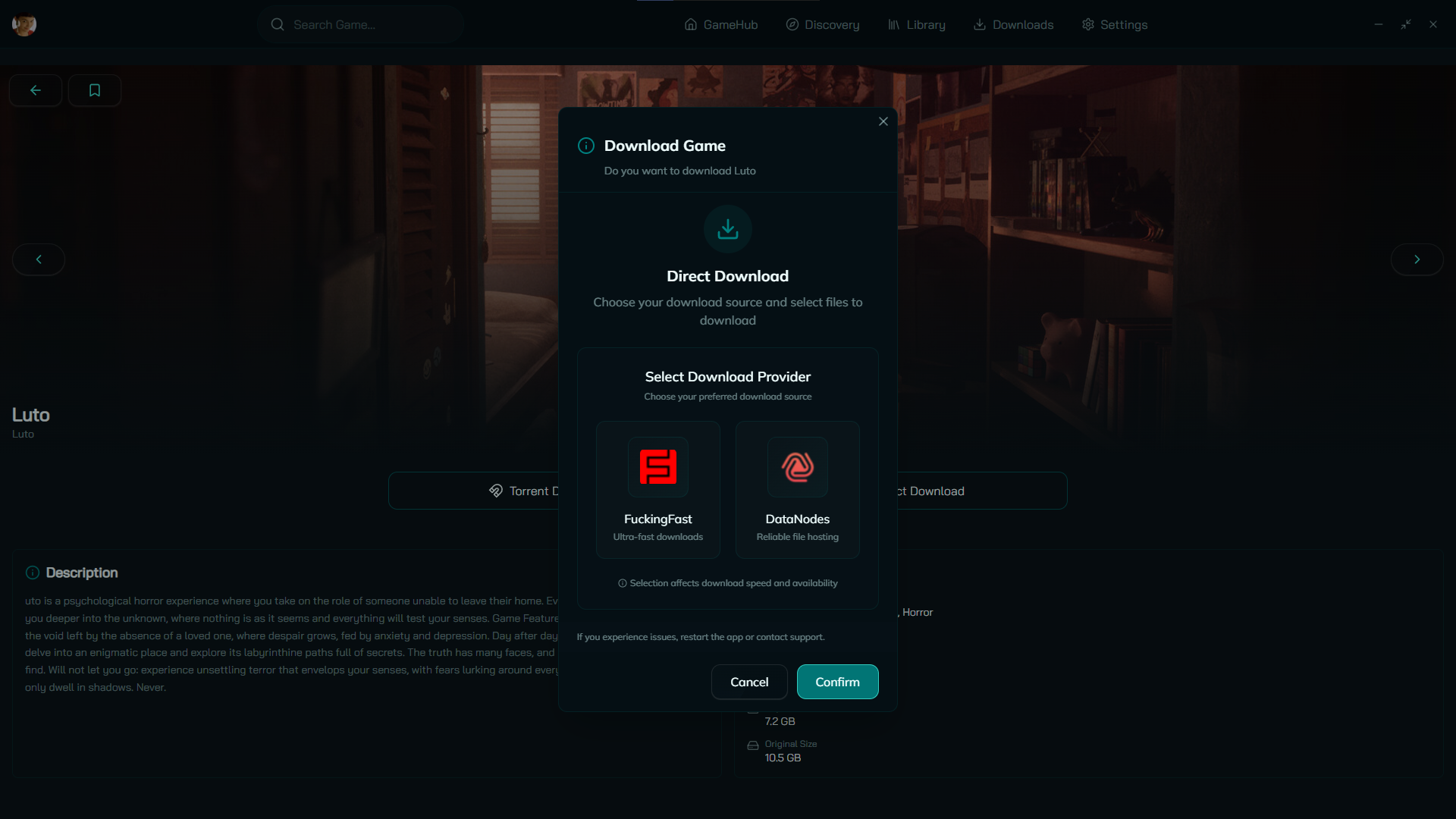Click the Torrent magnet icon

tap(496, 491)
